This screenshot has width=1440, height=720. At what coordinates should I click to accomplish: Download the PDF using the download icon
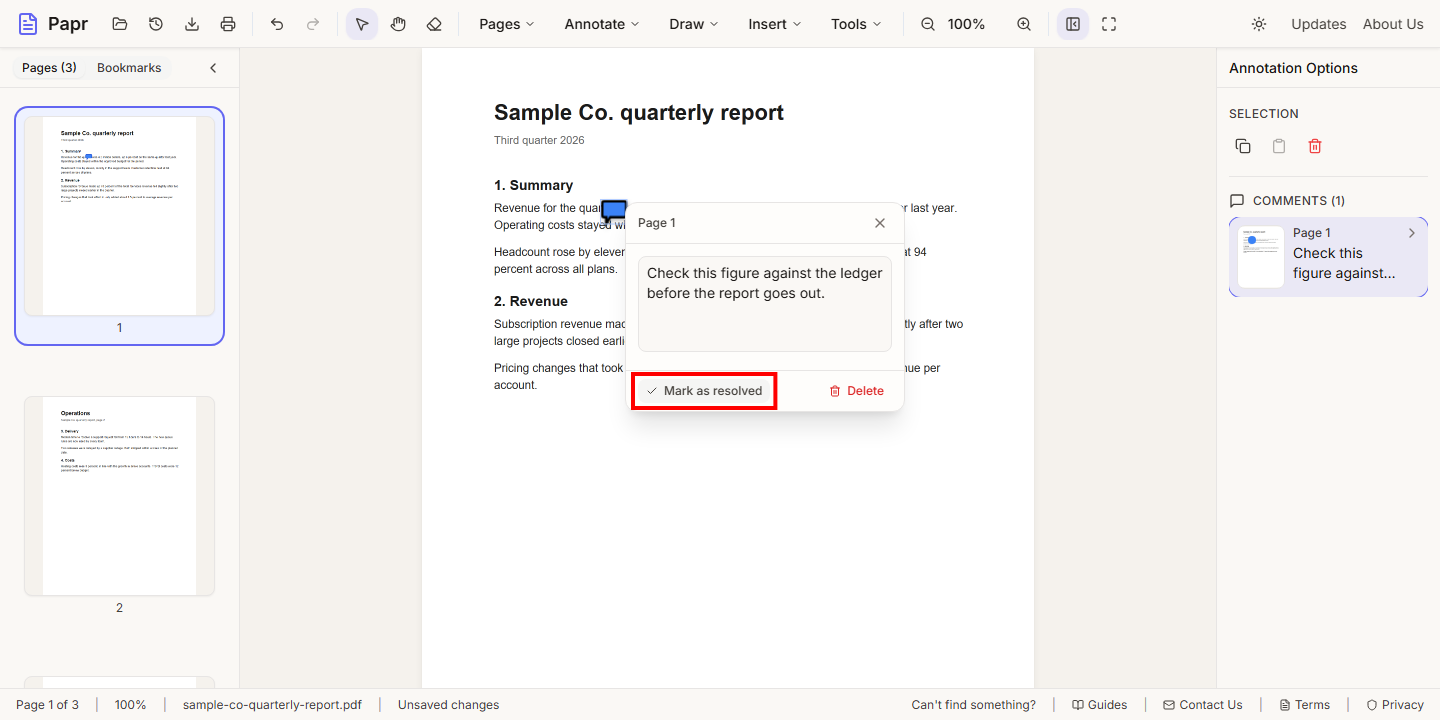192,24
